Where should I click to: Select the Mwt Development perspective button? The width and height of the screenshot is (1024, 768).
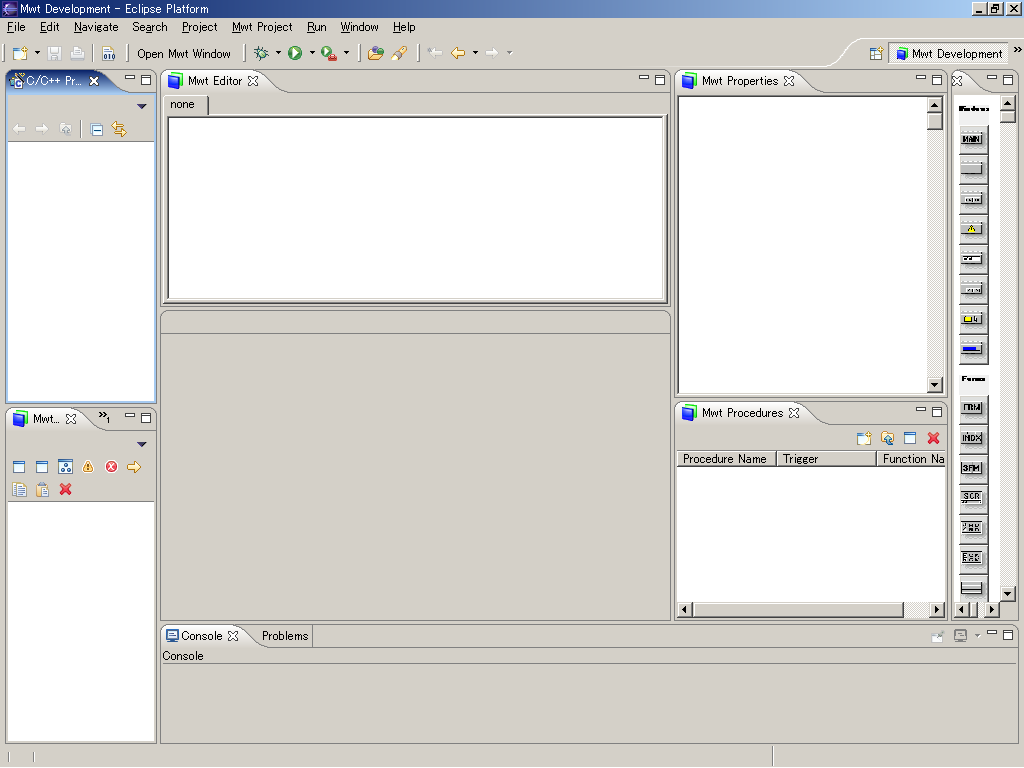click(948, 54)
